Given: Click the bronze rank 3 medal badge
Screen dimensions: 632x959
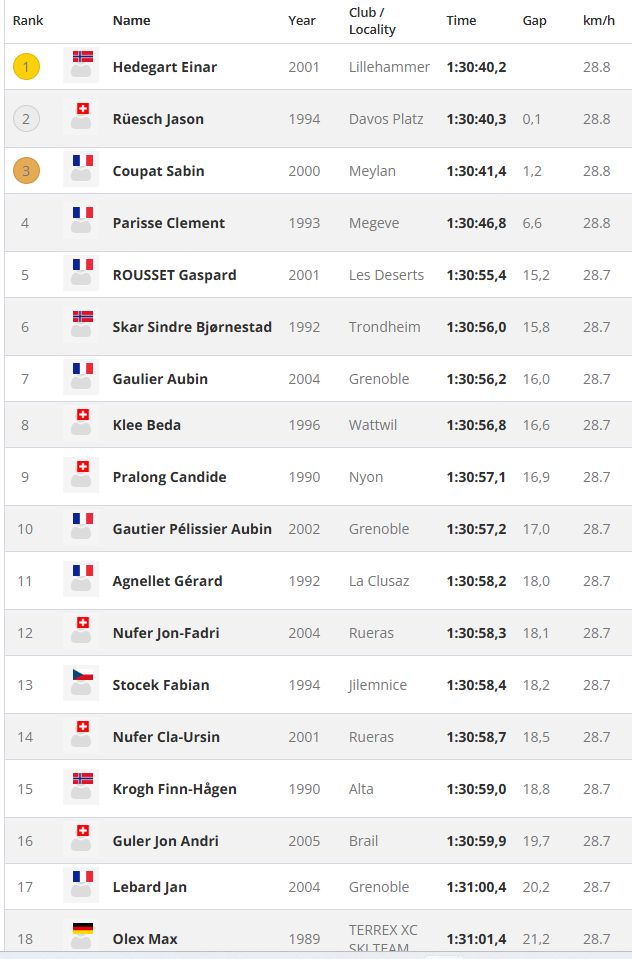Looking at the screenshot, I should click(x=26, y=171).
